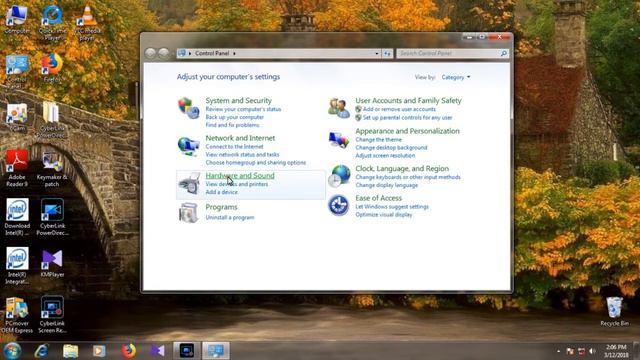This screenshot has height=360, width=640.
Task: Open the Hardware and Sound printer icon
Action: click(189, 183)
